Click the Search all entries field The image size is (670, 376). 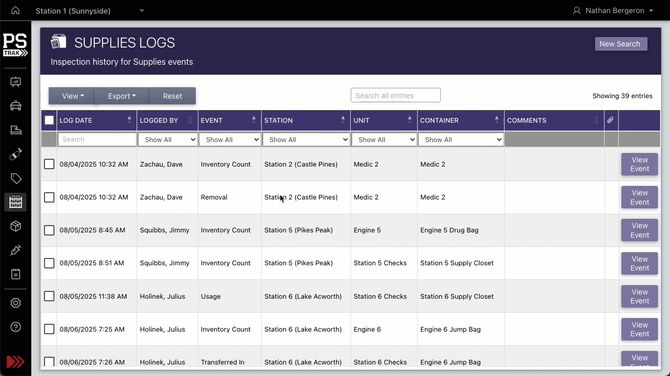pyautogui.click(x=395, y=95)
